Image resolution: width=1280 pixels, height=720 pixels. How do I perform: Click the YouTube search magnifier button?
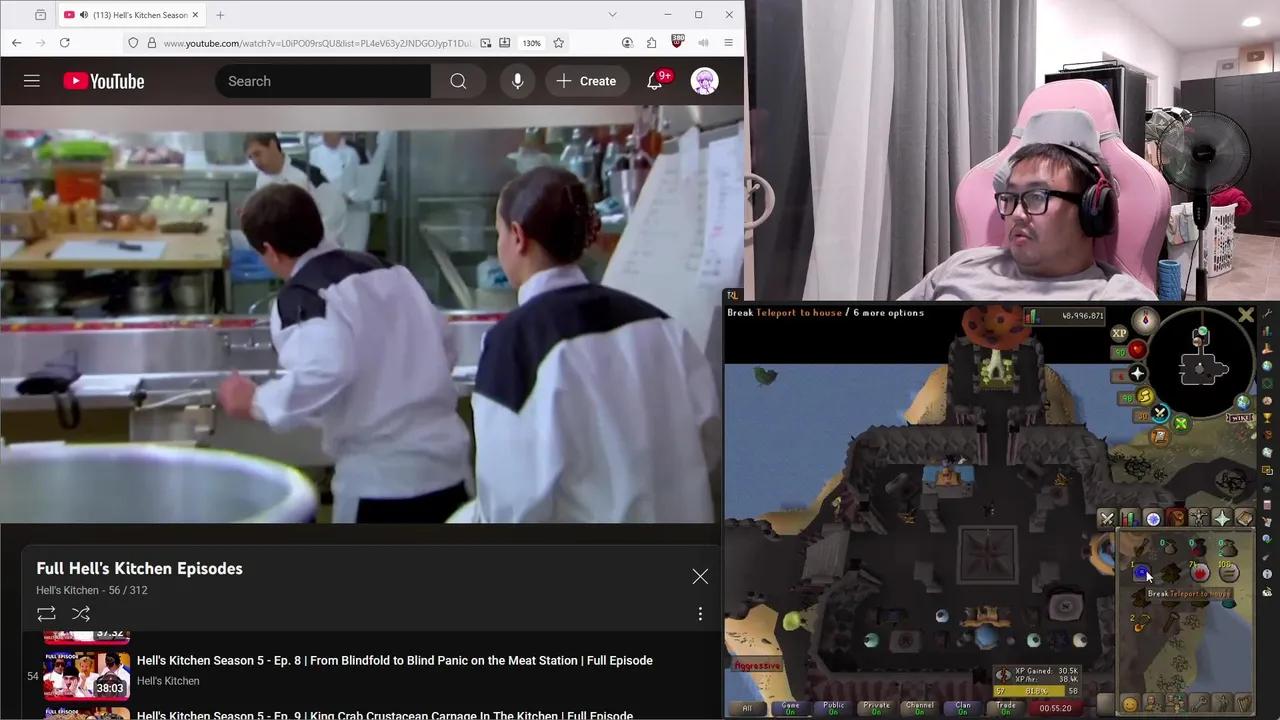point(458,81)
